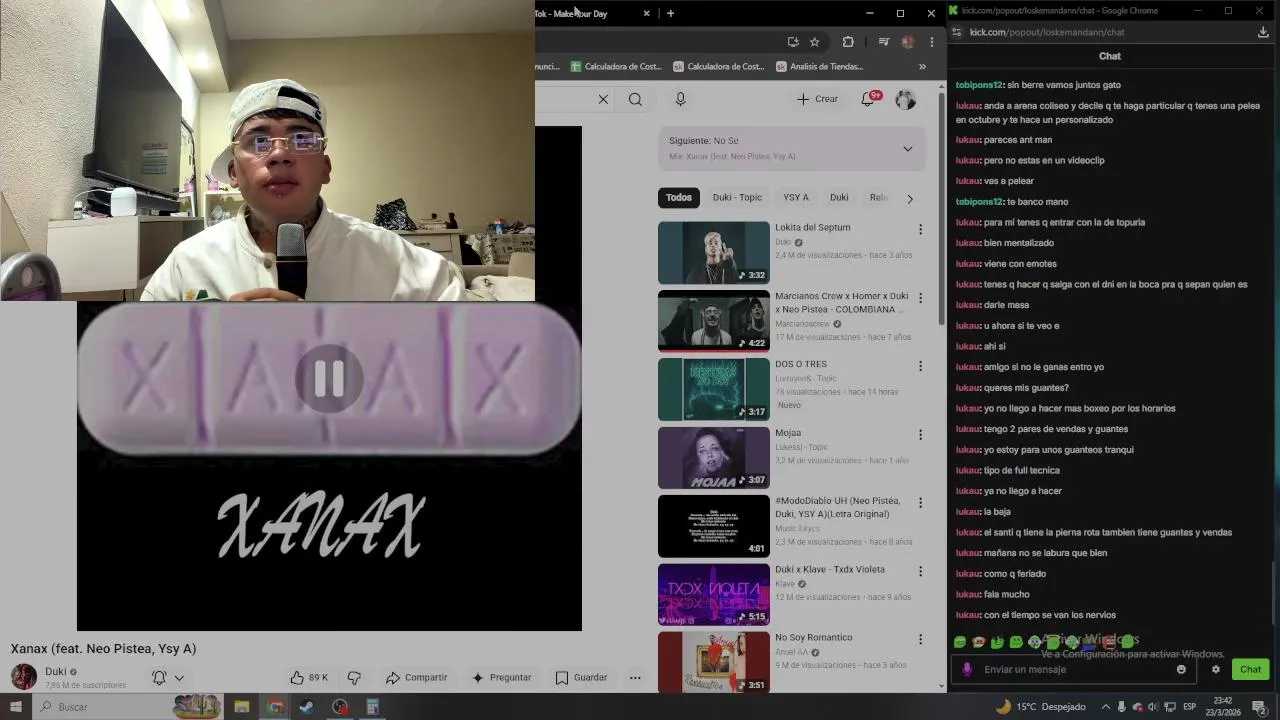Open the first Calculadora de Cost bookmark
The height and width of the screenshot is (720, 1280).
(x=616, y=67)
